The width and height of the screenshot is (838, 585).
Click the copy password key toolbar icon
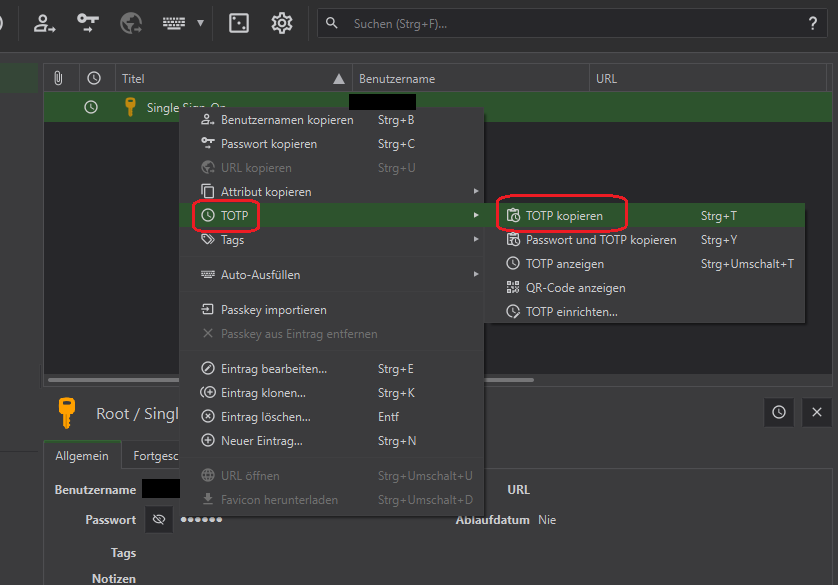point(88,22)
